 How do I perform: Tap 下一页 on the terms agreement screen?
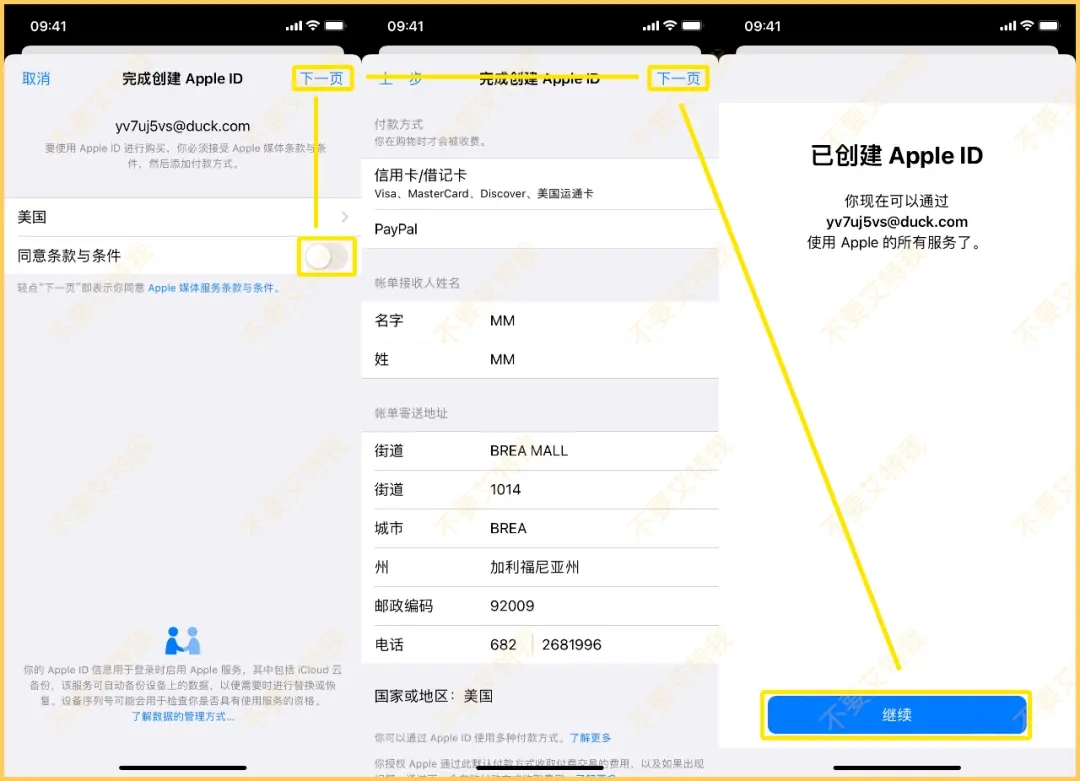(x=322, y=79)
